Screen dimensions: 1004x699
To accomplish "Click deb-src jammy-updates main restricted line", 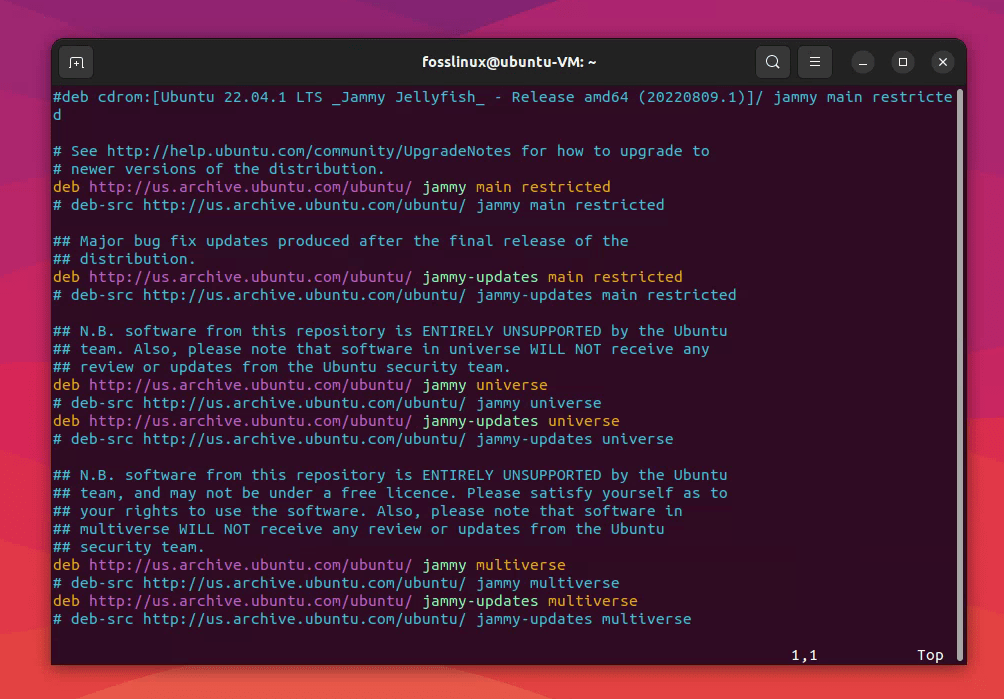I will click(394, 294).
